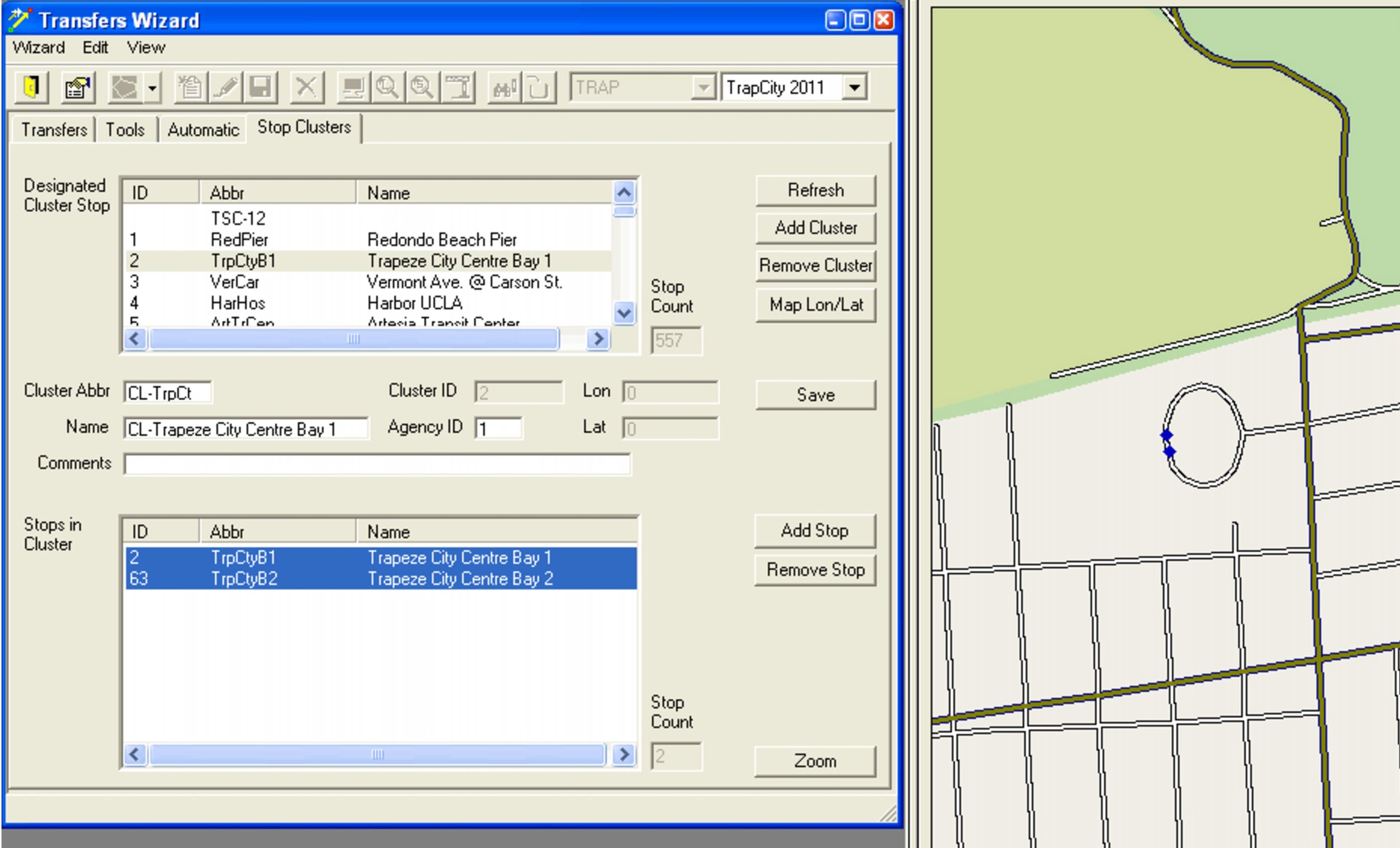Open the disabled TRAP combo box
Viewport: 1400px width, 848px height.
click(705, 87)
